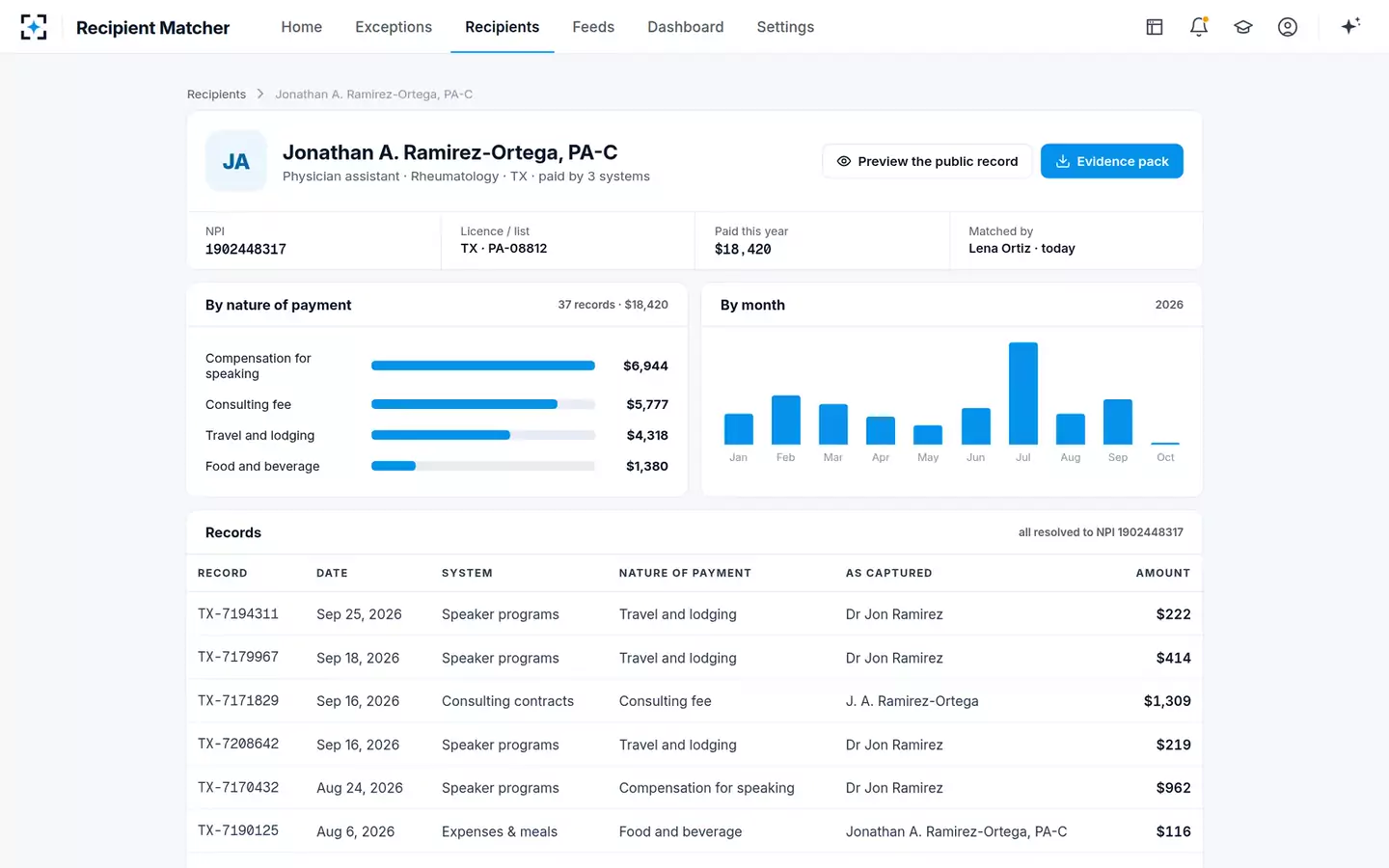The width and height of the screenshot is (1389, 868).
Task: Select the May bar in monthly chart
Action: 928,435
